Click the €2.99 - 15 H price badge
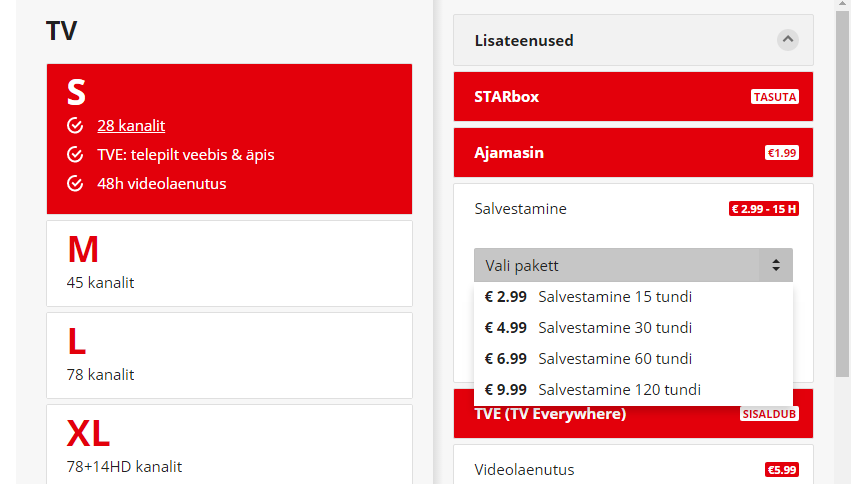This screenshot has height=484, width=857. (x=764, y=209)
